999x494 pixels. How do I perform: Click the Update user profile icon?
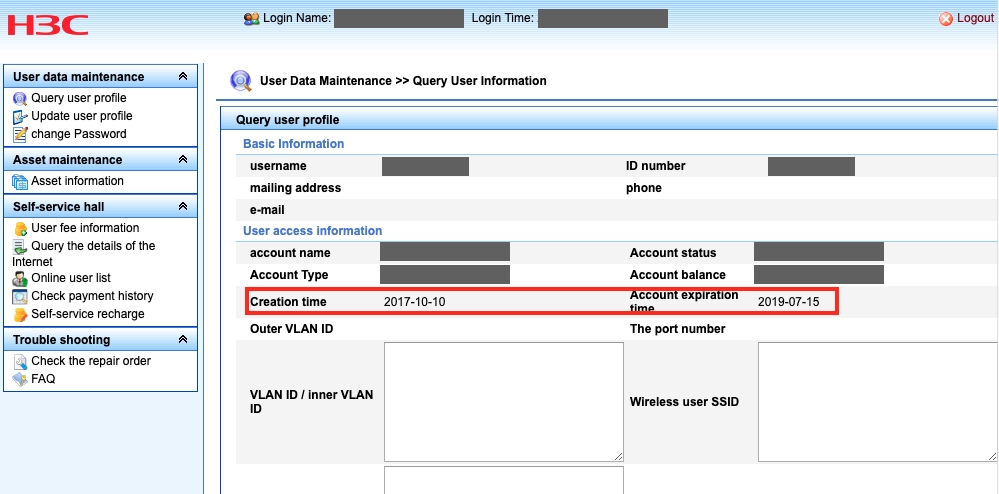point(20,117)
